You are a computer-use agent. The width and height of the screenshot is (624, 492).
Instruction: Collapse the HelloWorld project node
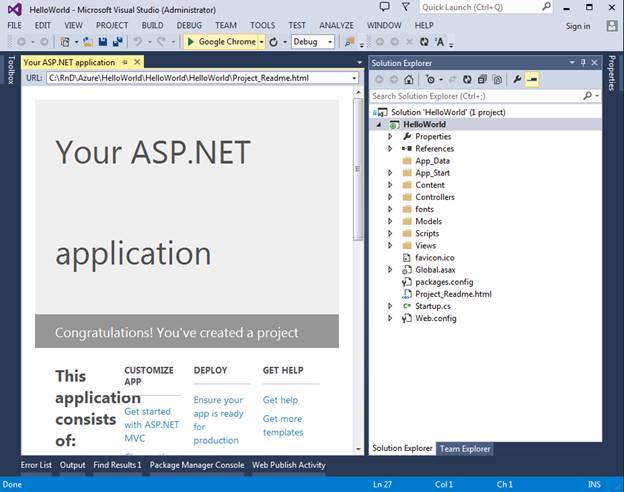[379, 125]
